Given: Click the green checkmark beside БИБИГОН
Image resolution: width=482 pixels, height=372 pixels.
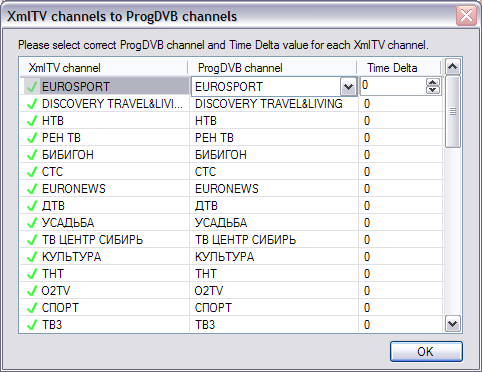Looking at the screenshot, I should [x=32, y=155].
